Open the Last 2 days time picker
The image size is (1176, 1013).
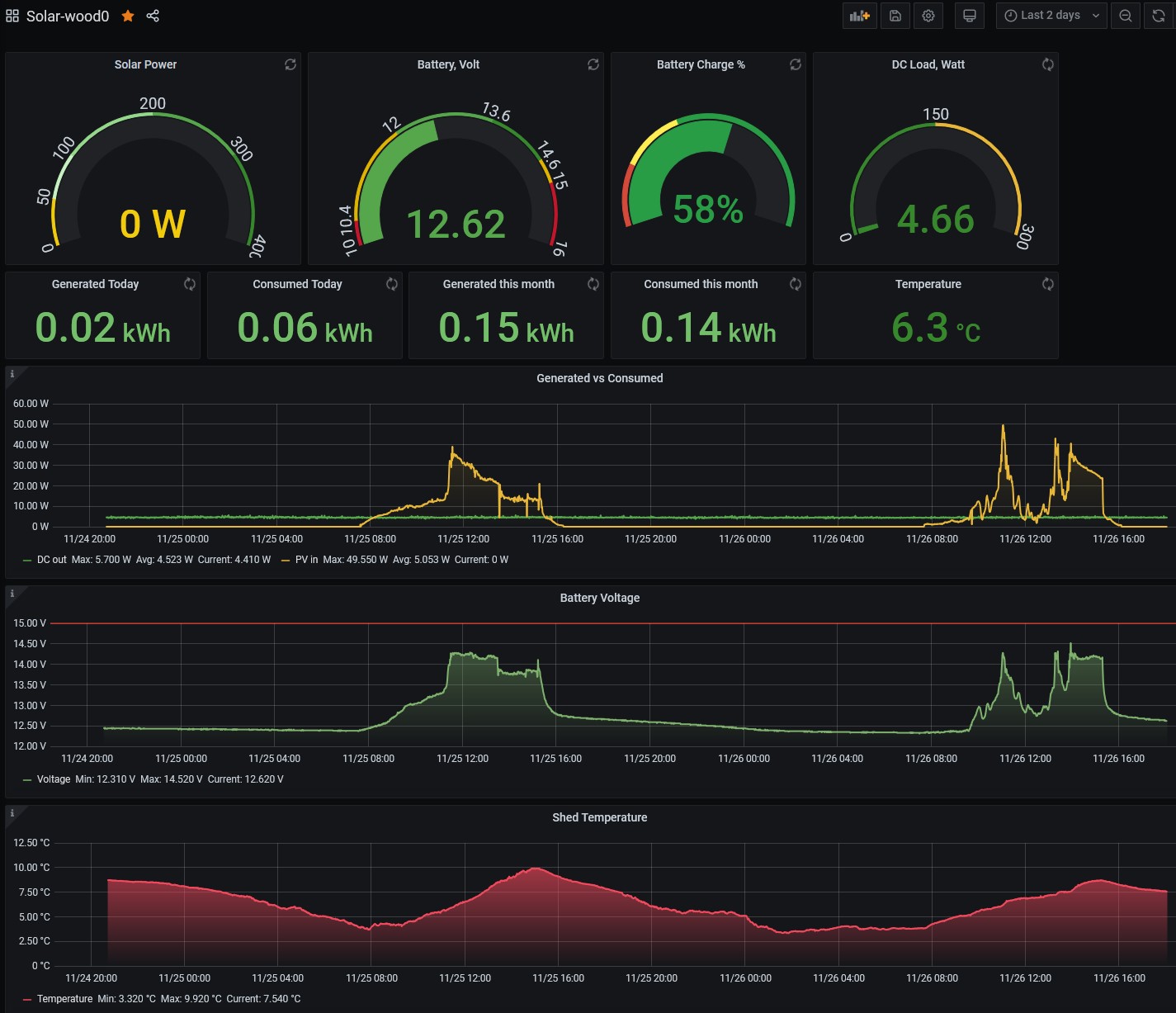point(1051,16)
